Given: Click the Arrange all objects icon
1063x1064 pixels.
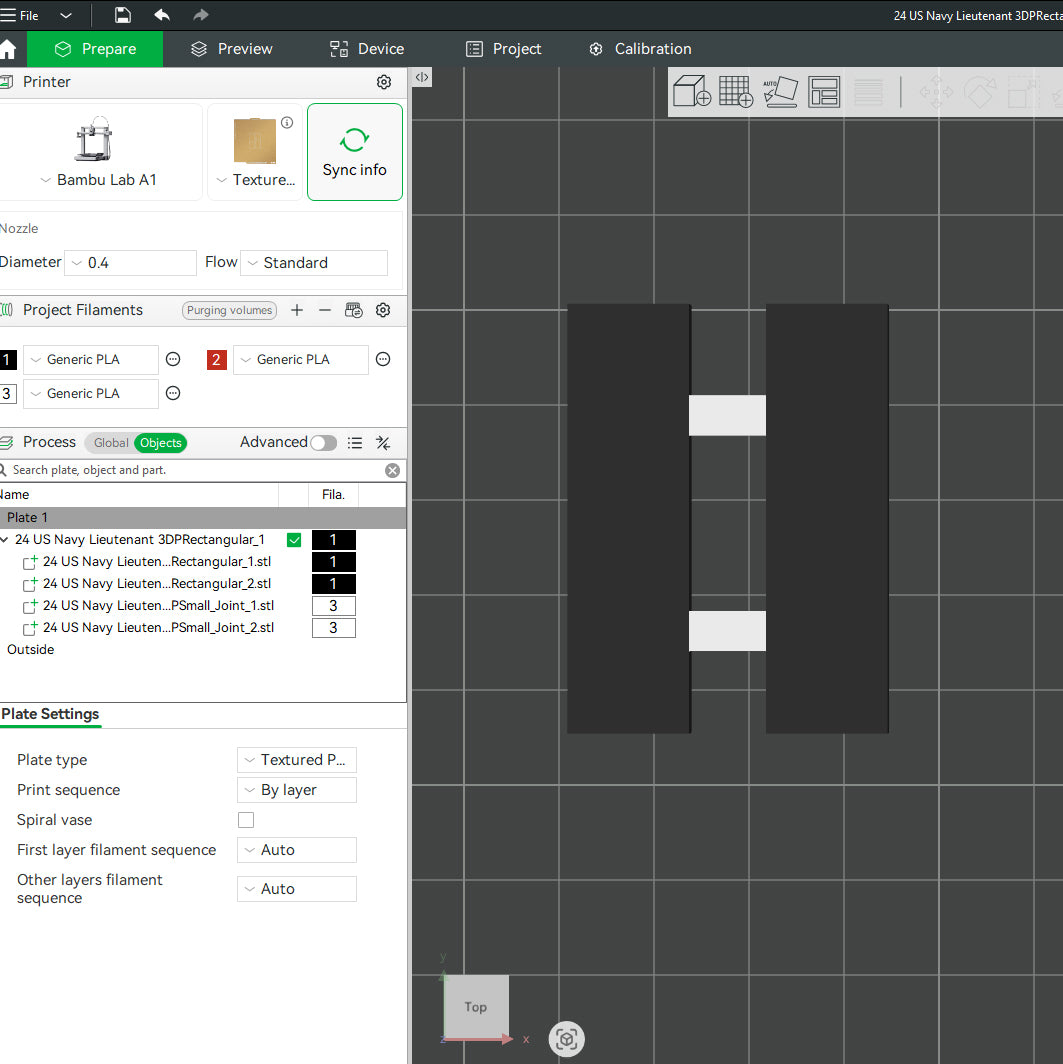Looking at the screenshot, I should tap(824, 92).
